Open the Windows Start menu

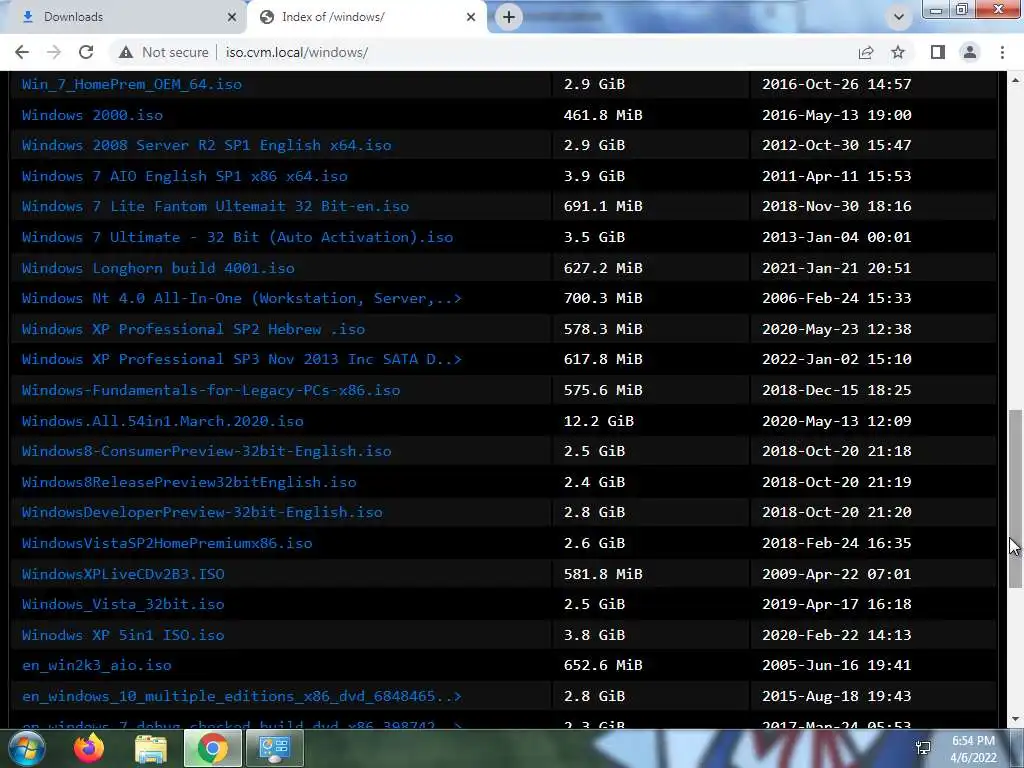click(26, 748)
